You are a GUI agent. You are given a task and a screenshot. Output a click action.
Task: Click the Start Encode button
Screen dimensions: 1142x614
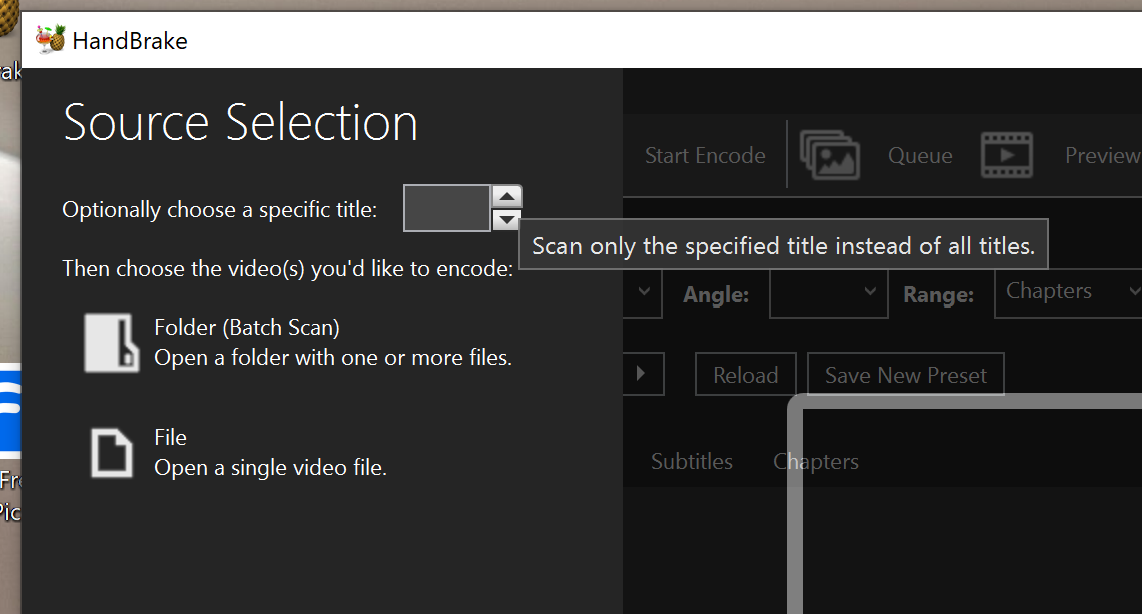pos(704,155)
